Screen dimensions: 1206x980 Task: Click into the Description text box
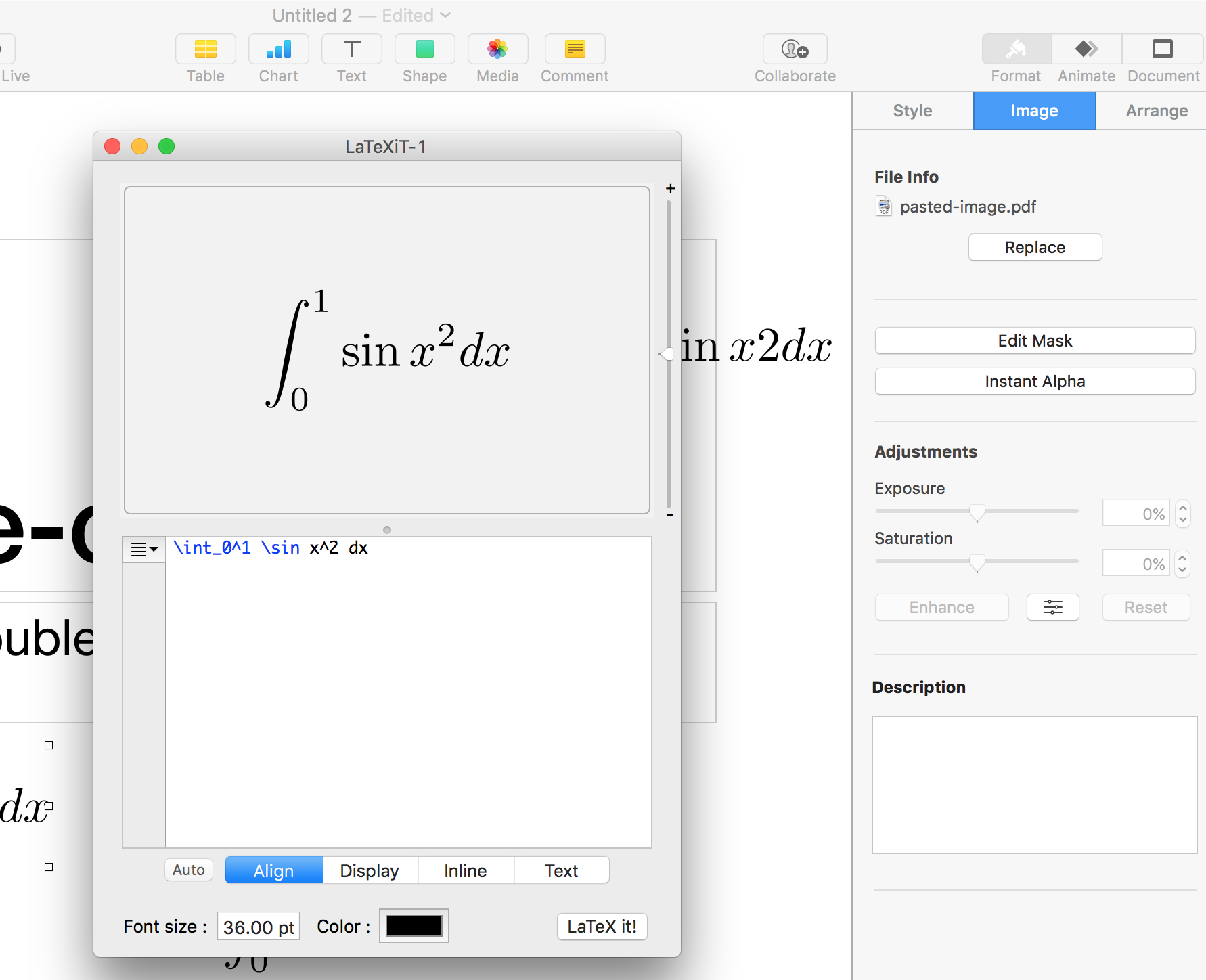pos(1035,785)
